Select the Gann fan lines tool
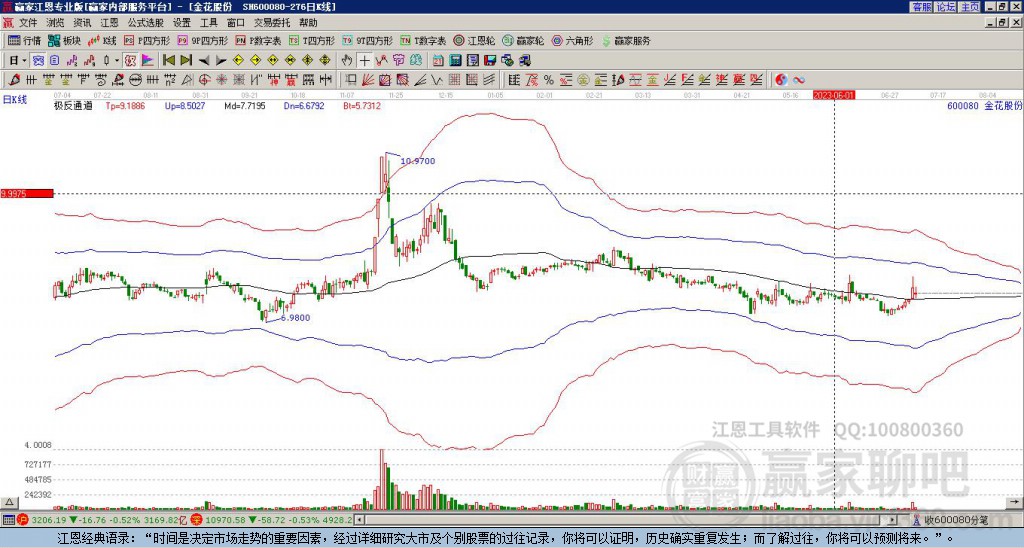The image size is (1024, 548). (x=368, y=80)
